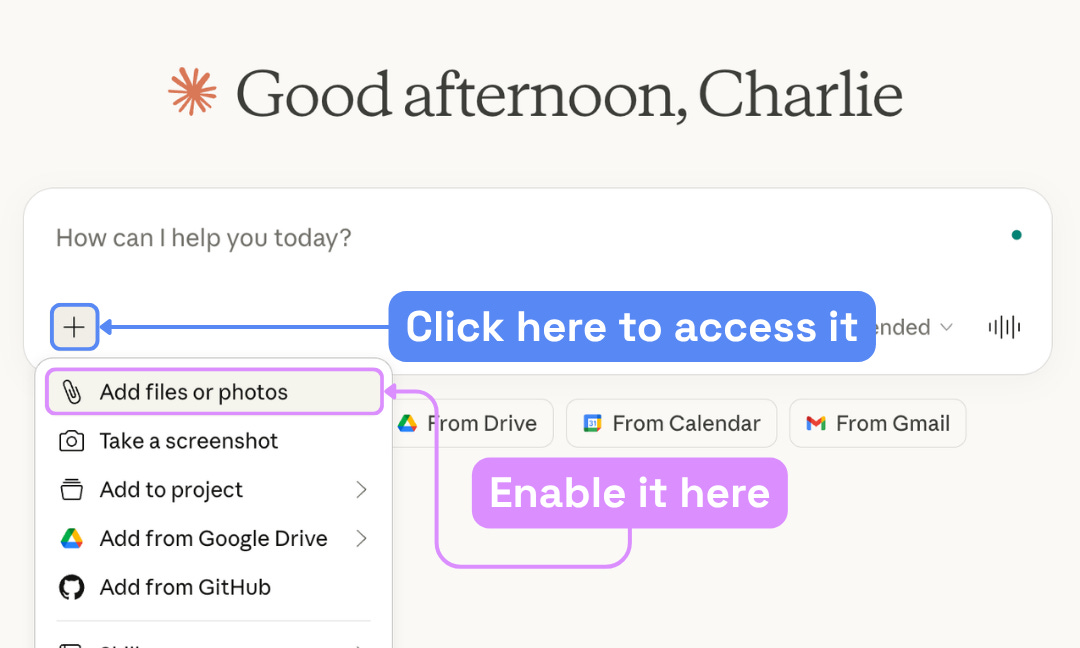Click the green status dot indicator
The width and height of the screenshot is (1080, 648).
click(x=1017, y=234)
